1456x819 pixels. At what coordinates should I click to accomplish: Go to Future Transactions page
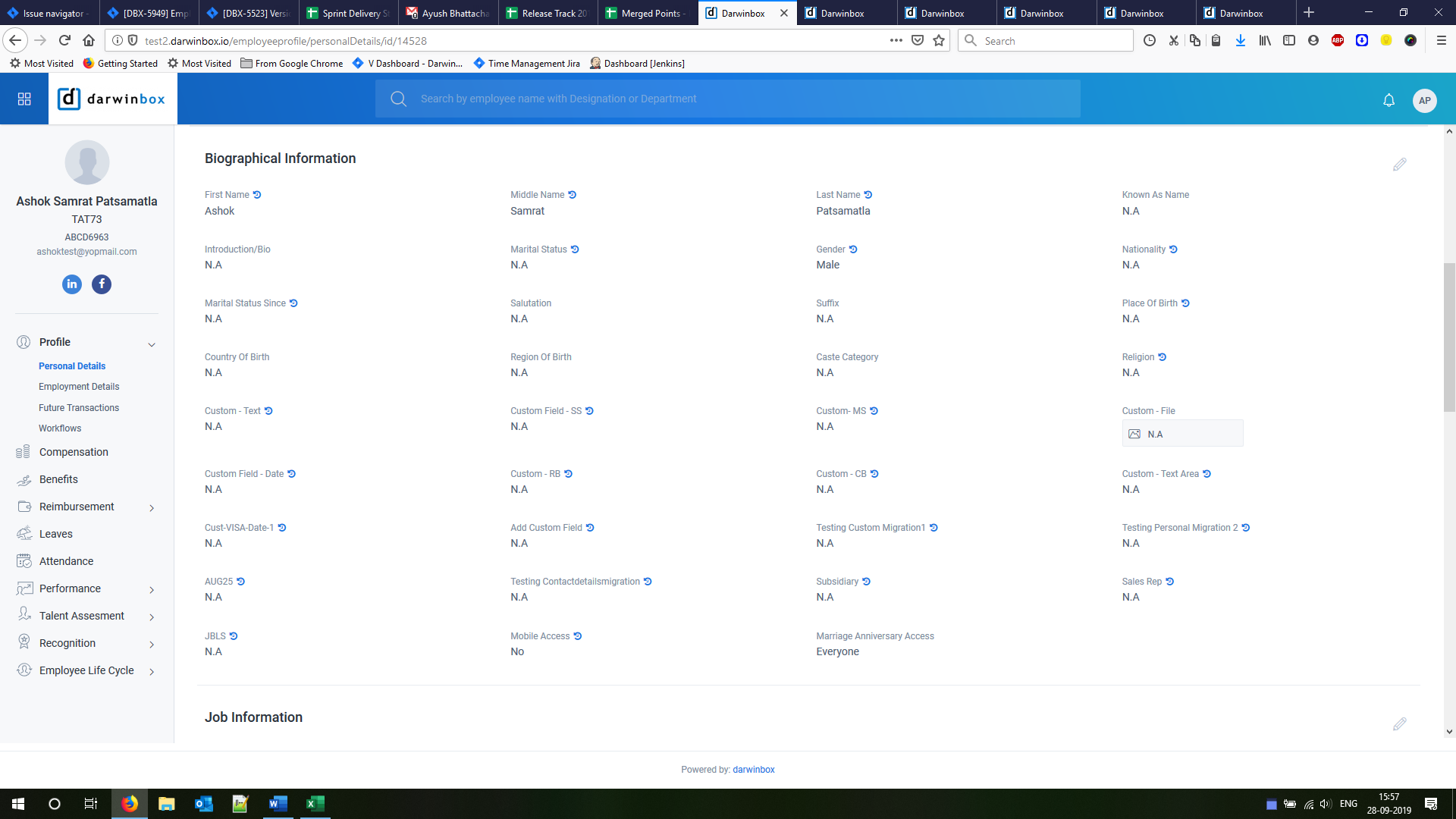79,408
